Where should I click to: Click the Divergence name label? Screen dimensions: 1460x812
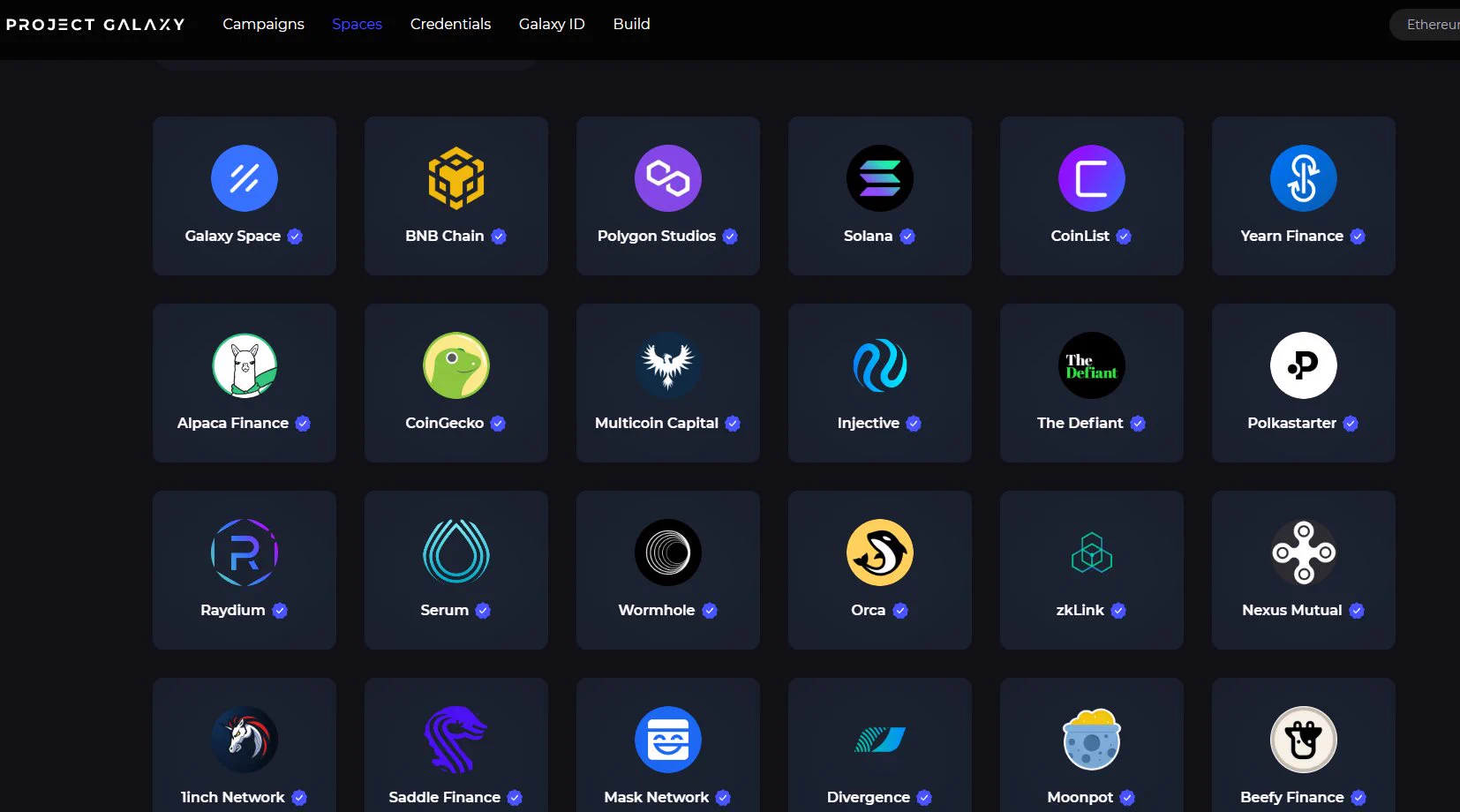tap(868, 797)
